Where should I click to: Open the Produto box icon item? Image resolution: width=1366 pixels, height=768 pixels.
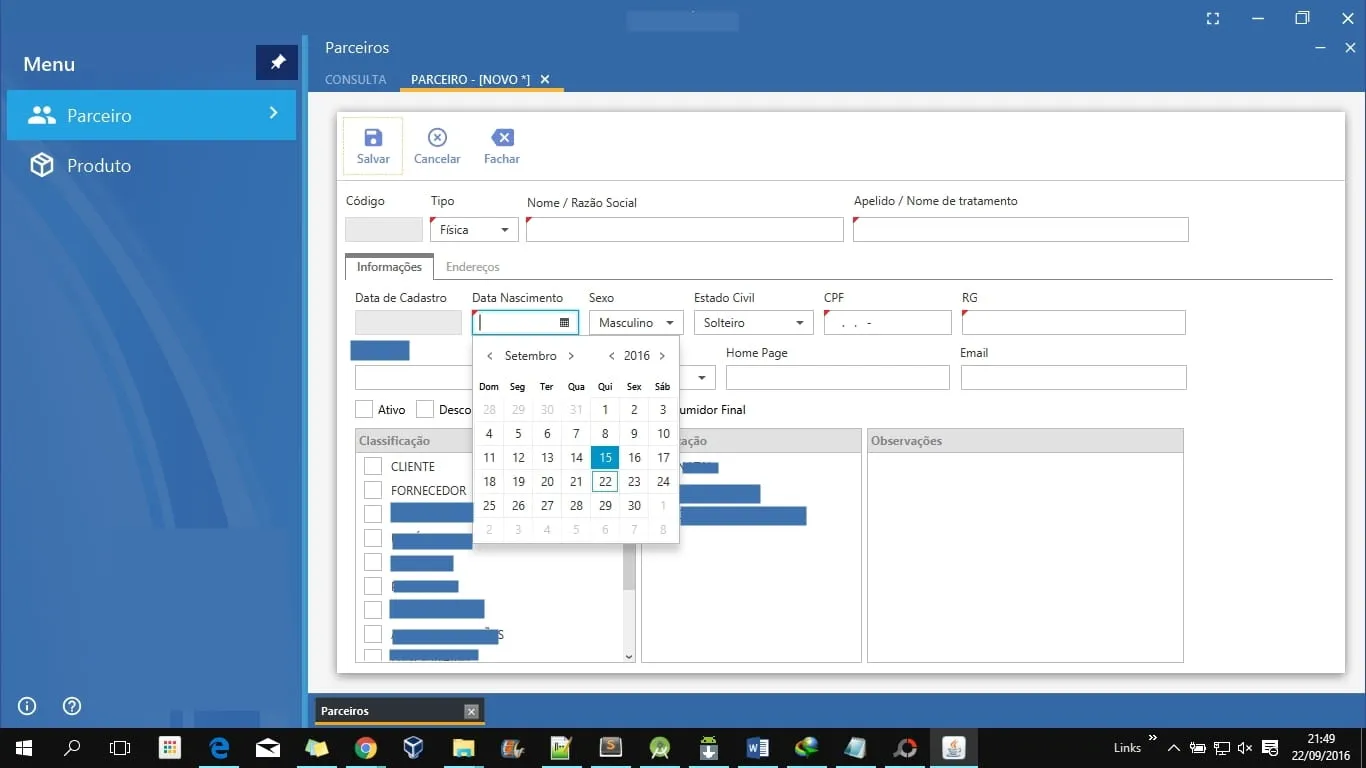pos(42,166)
